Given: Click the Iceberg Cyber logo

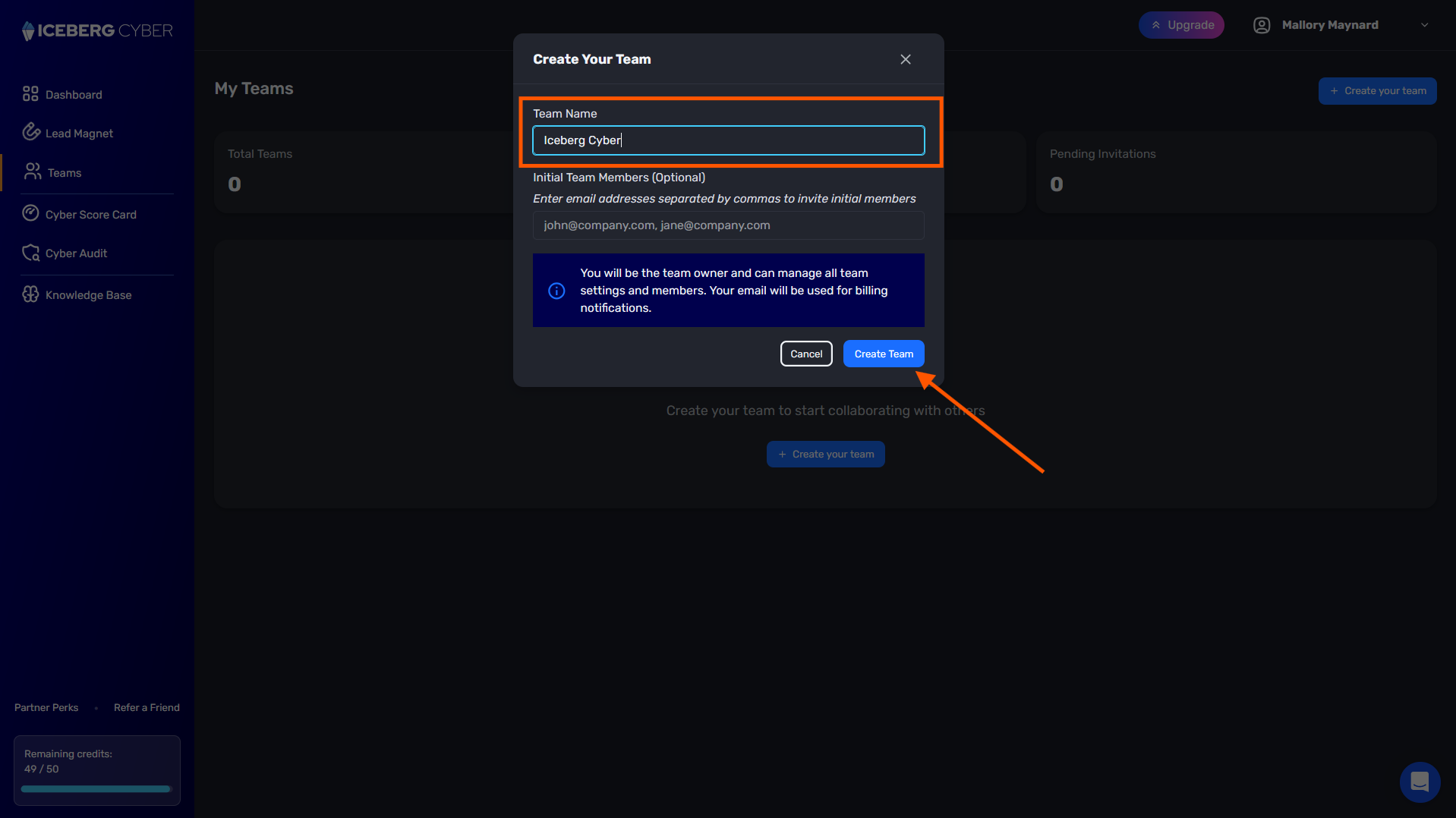Looking at the screenshot, I should [97, 30].
